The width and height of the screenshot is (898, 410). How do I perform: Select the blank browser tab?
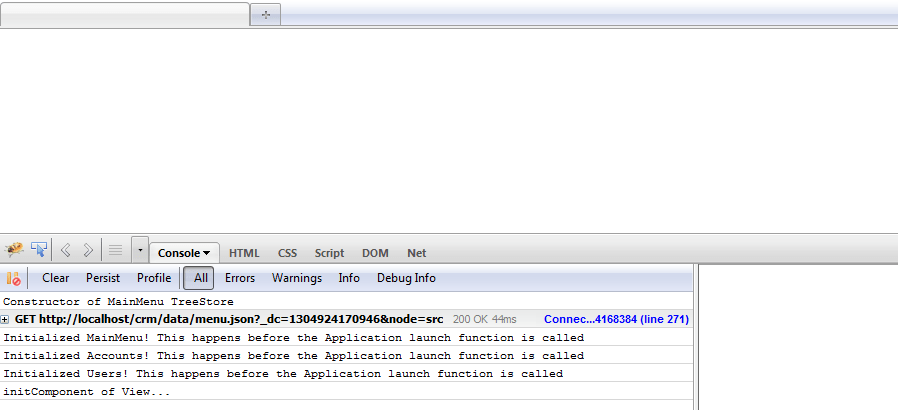tap(125, 15)
